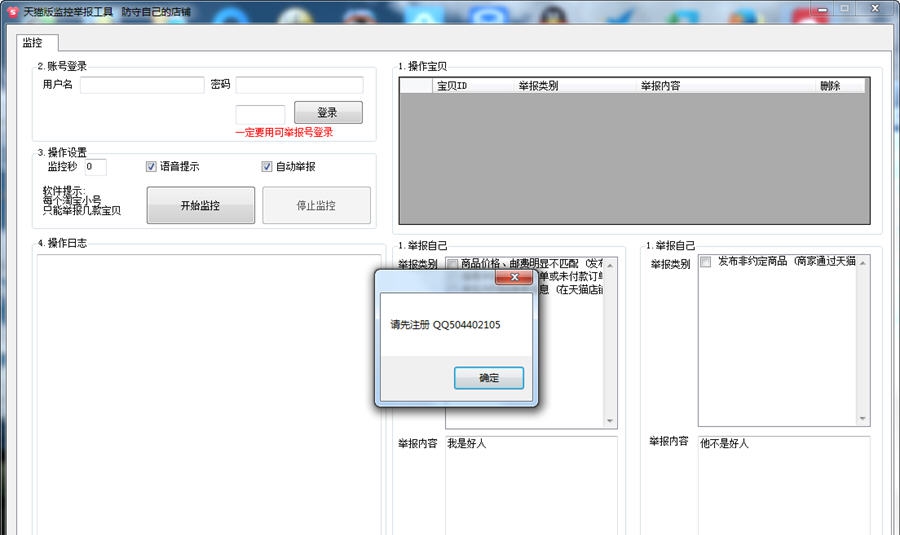The height and width of the screenshot is (535, 900).
Task: Click the 他不是好人 report content box
Action: pyautogui.click(x=784, y=486)
